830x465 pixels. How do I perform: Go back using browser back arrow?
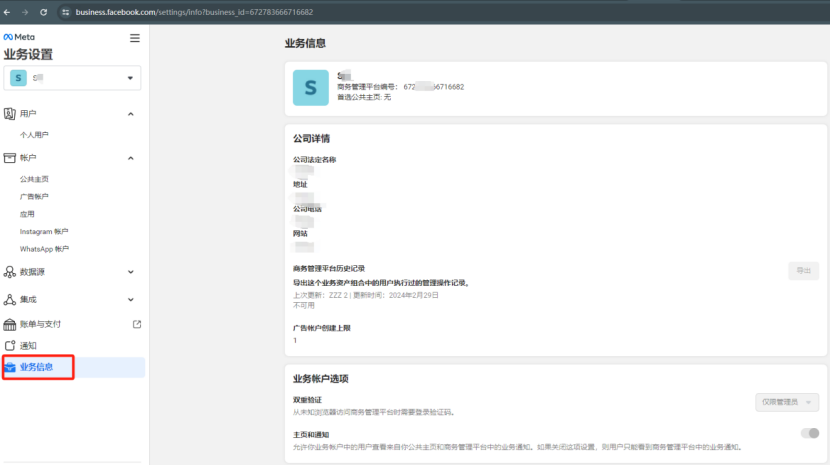coord(8,12)
